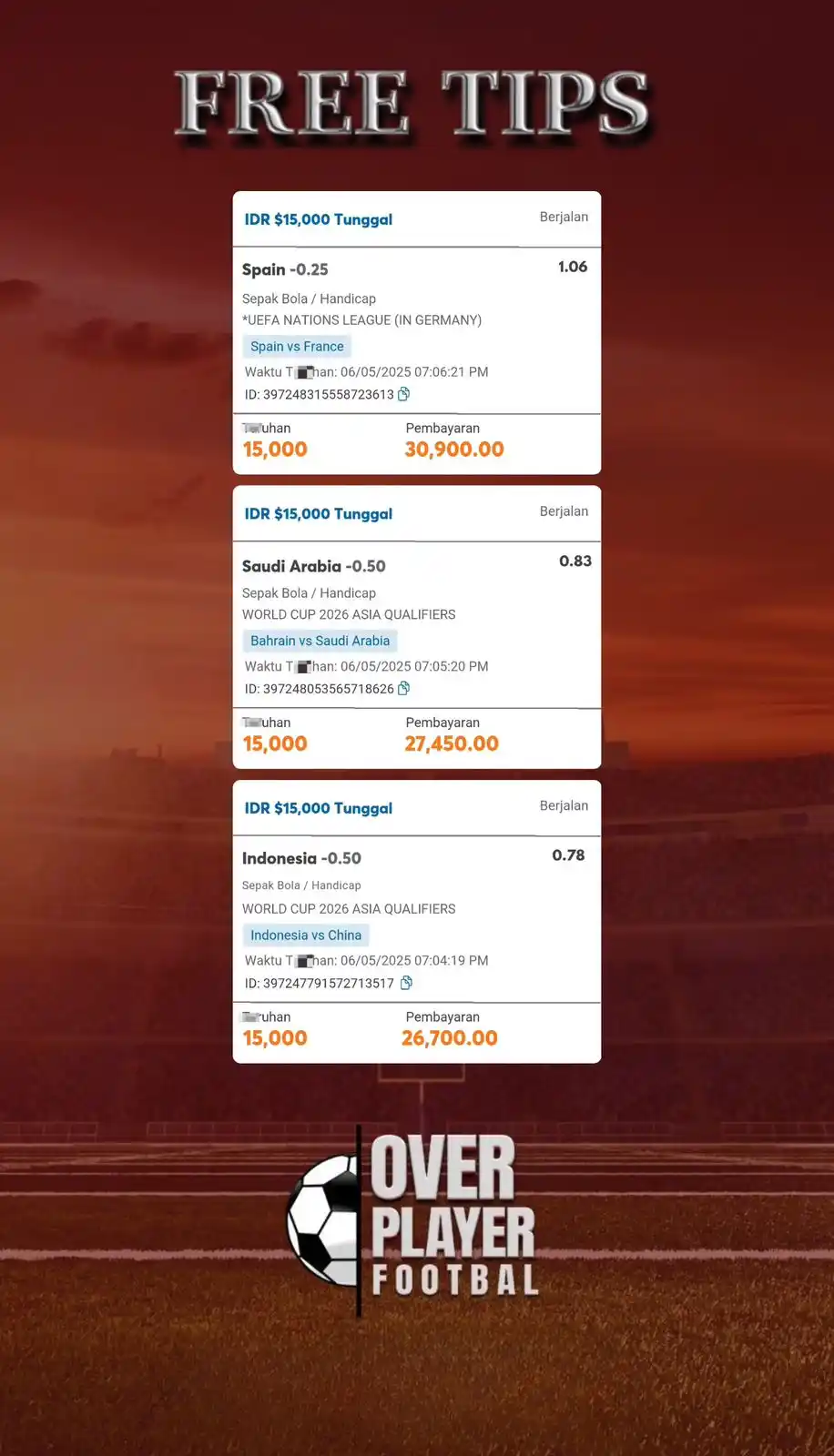834x1456 pixels.
Task: Click the FREE TIPS title banner
Action: pos(414,104)
